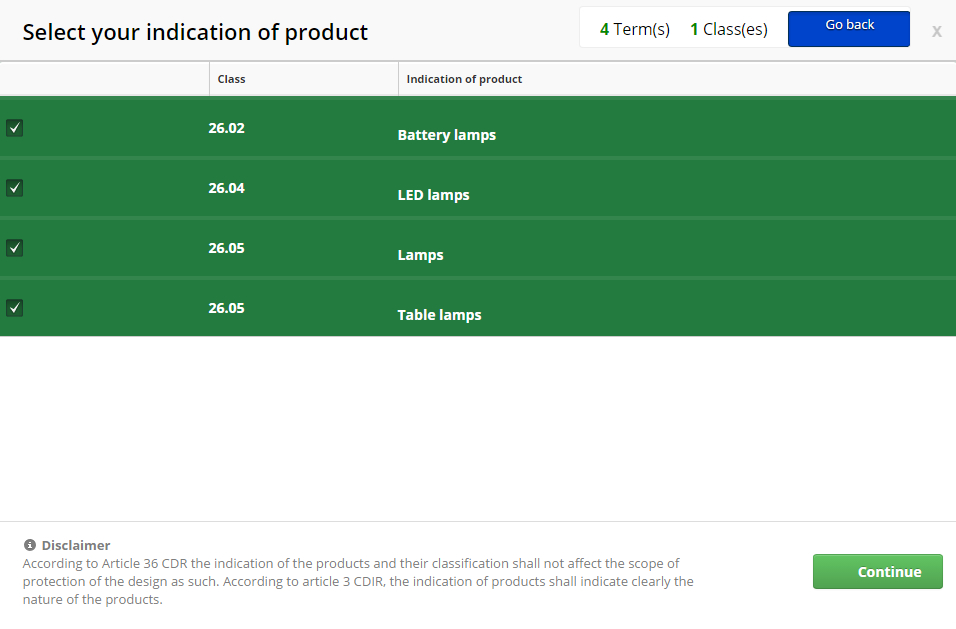Click class number 26.04
956x629 pixels.
pyautogui.click(x=226, y=188)
